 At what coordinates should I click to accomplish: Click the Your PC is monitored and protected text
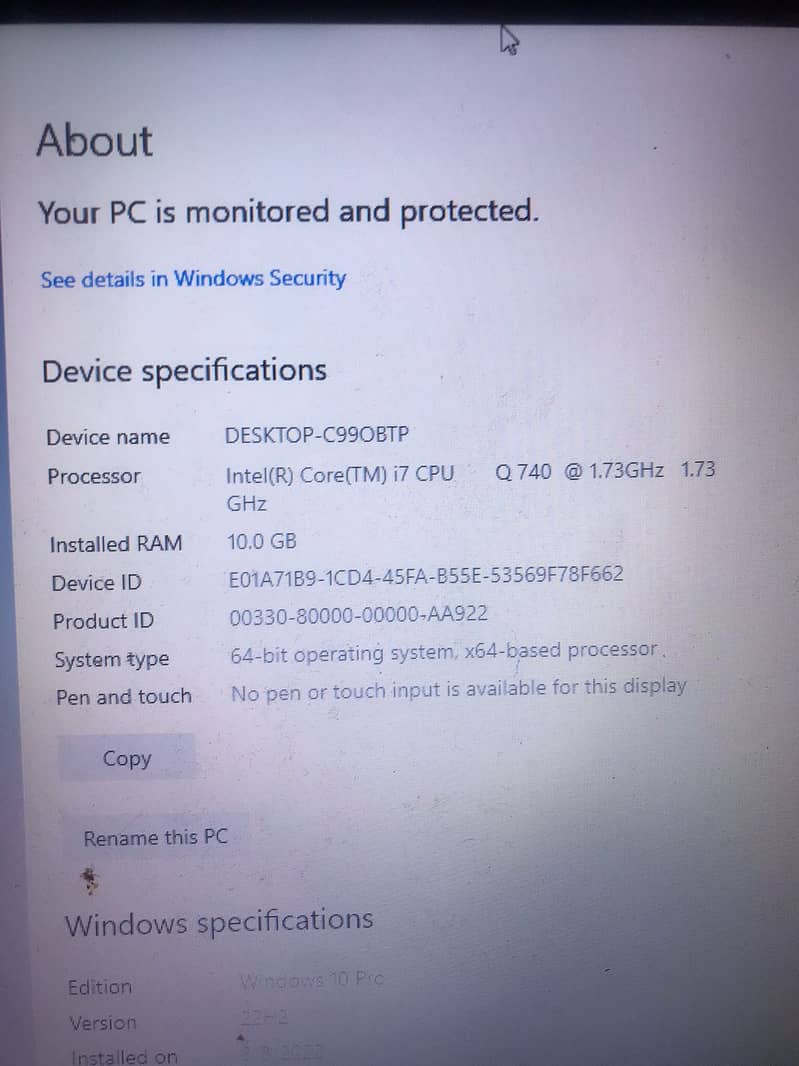coord(288,213)
